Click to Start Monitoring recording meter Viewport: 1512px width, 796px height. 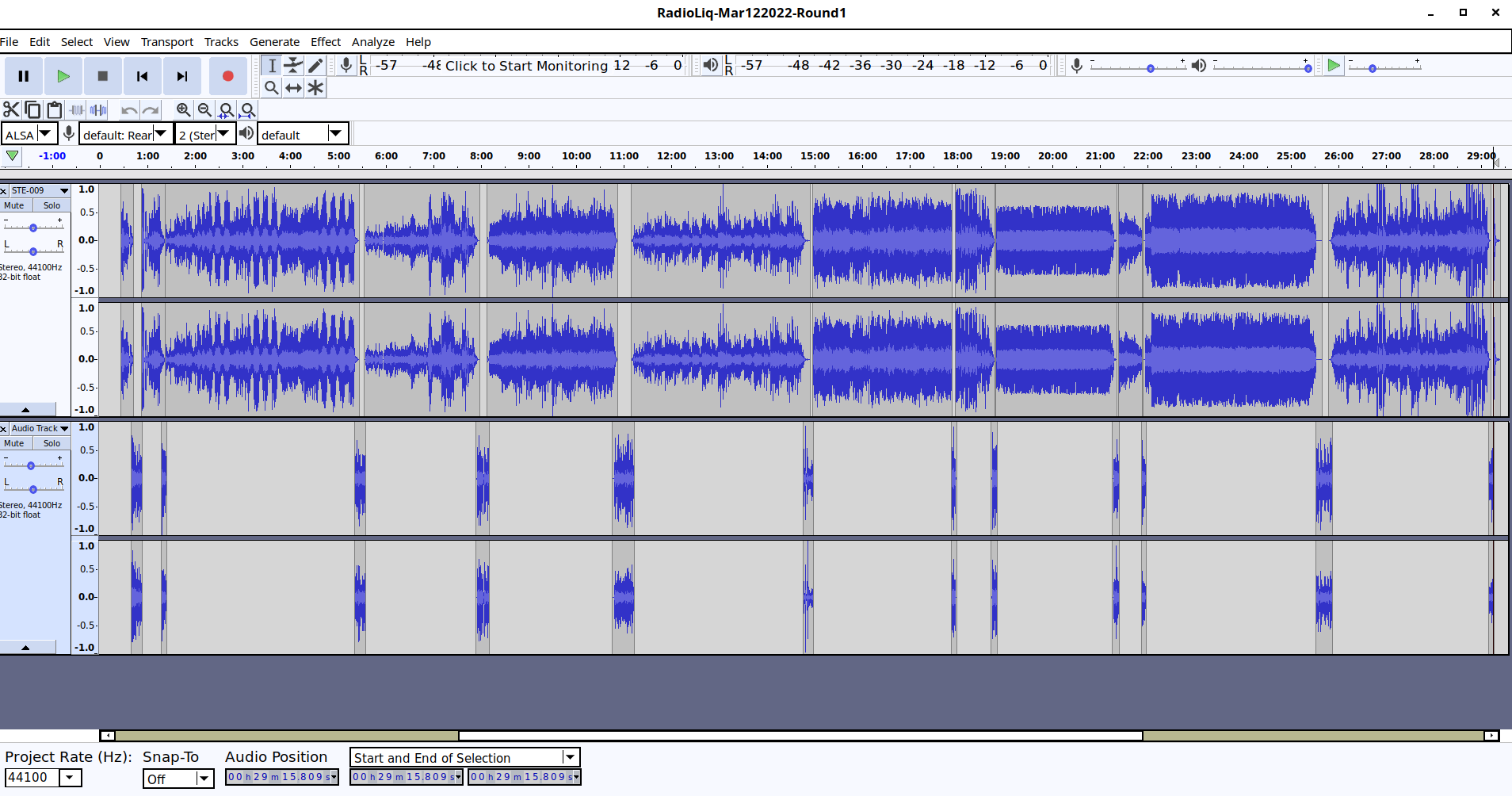(x=525, y=66)
